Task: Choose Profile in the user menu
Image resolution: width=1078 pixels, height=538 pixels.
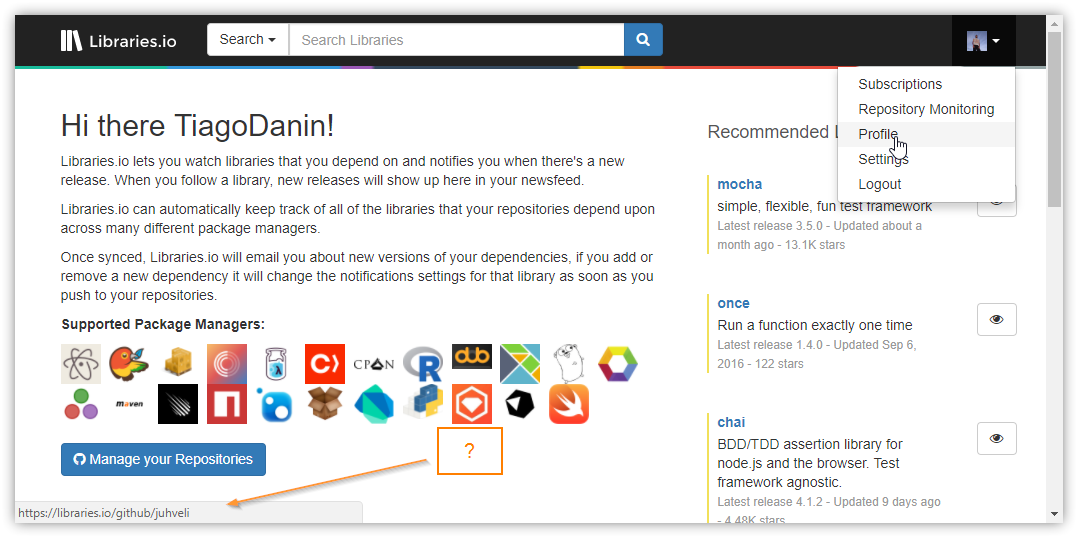Action: [926, 134]
